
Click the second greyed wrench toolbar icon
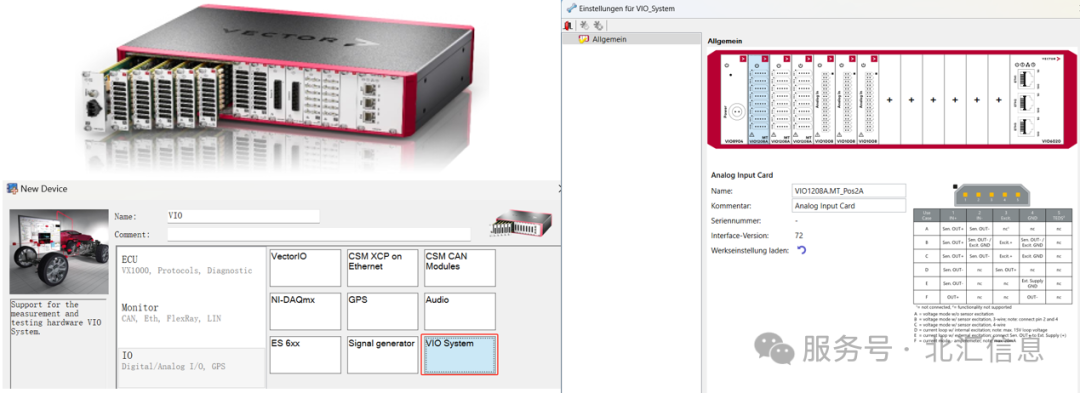pyautogui.click(x=598, y=25)
